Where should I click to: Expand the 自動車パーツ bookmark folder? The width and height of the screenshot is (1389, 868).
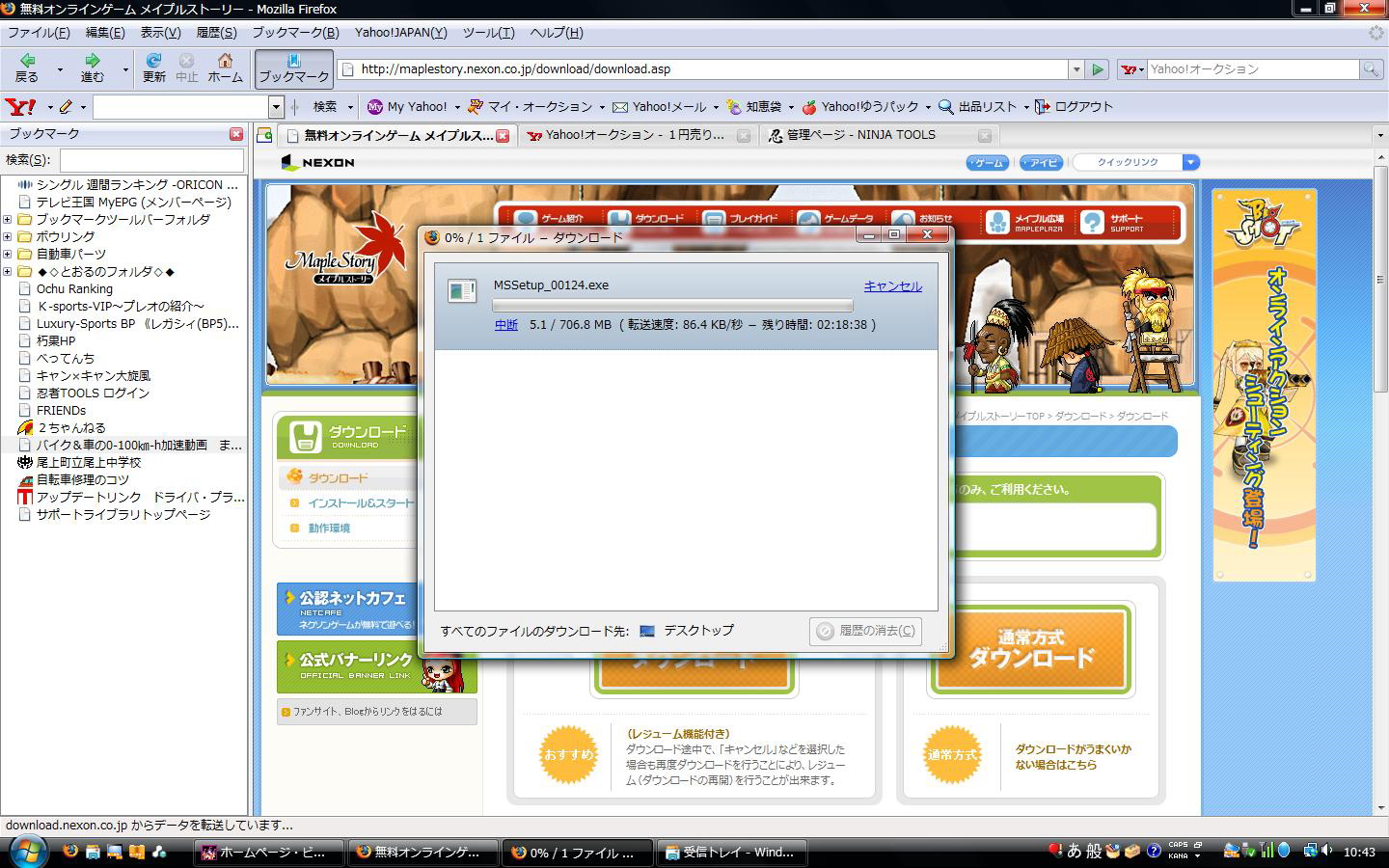(8, 254)
